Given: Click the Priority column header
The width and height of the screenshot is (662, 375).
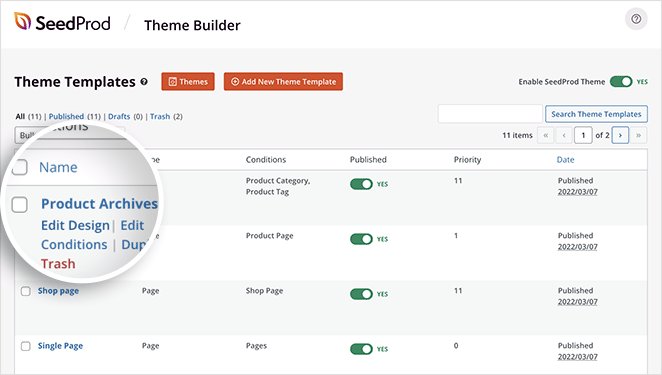Looking at the screenshot, I should tap(467, 160).
